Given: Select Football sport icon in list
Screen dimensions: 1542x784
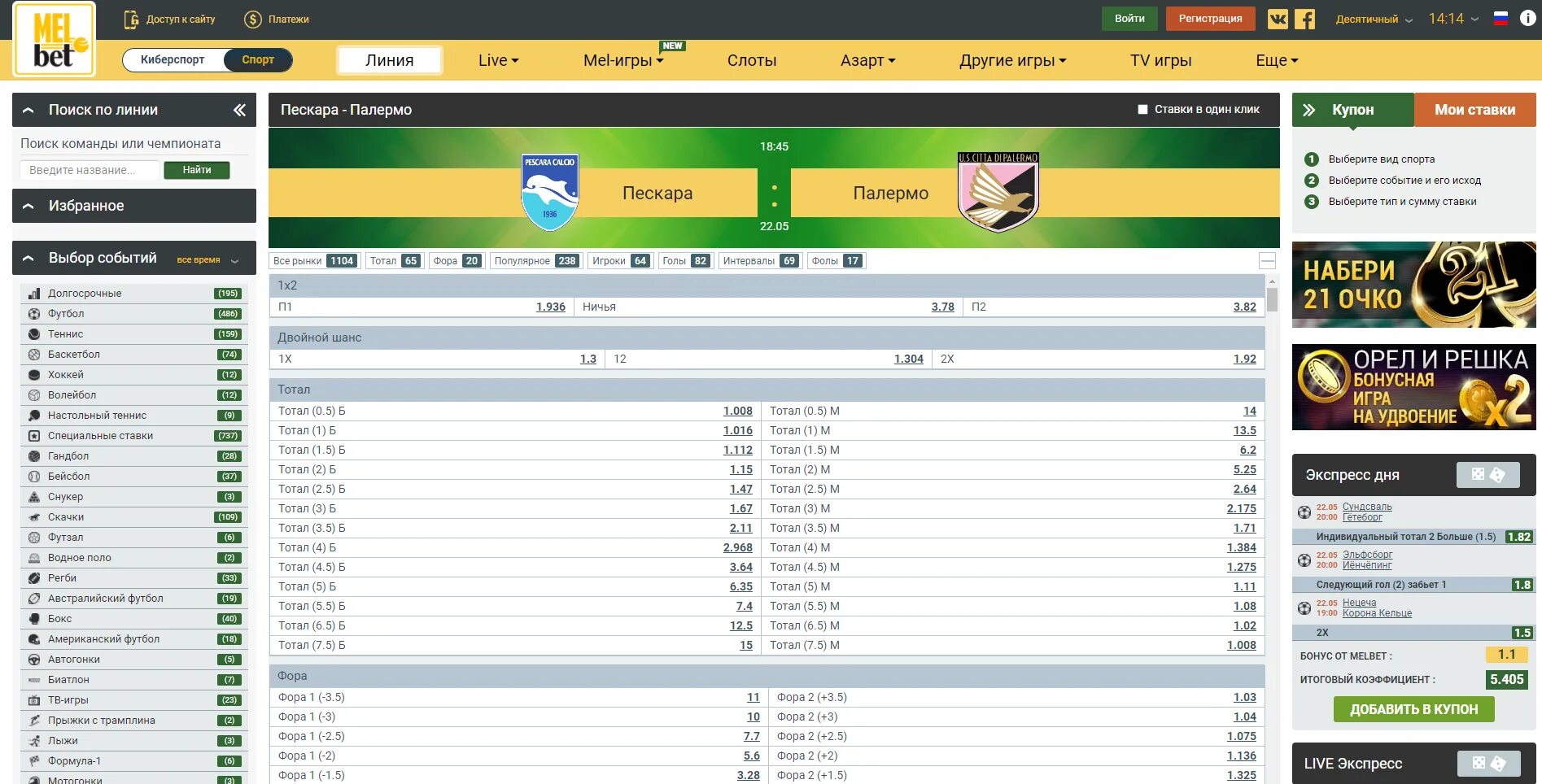Looking at the screenshot, I should click(34, 314).
